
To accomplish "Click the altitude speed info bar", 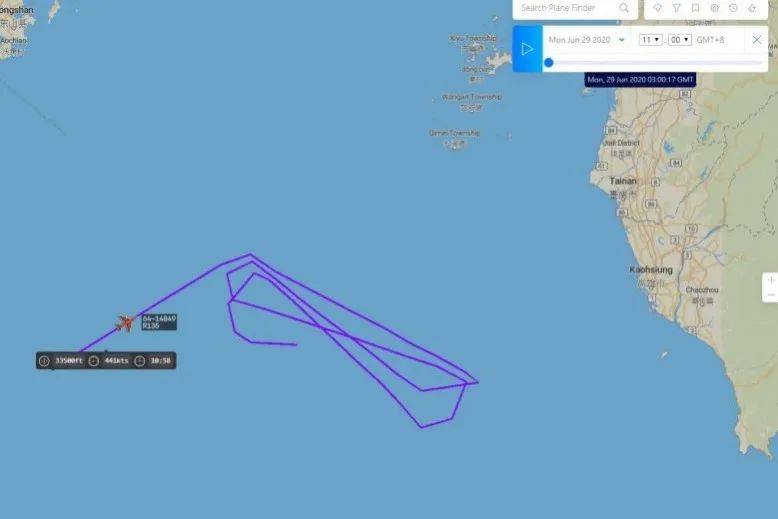I will click(x=106, y=361).
